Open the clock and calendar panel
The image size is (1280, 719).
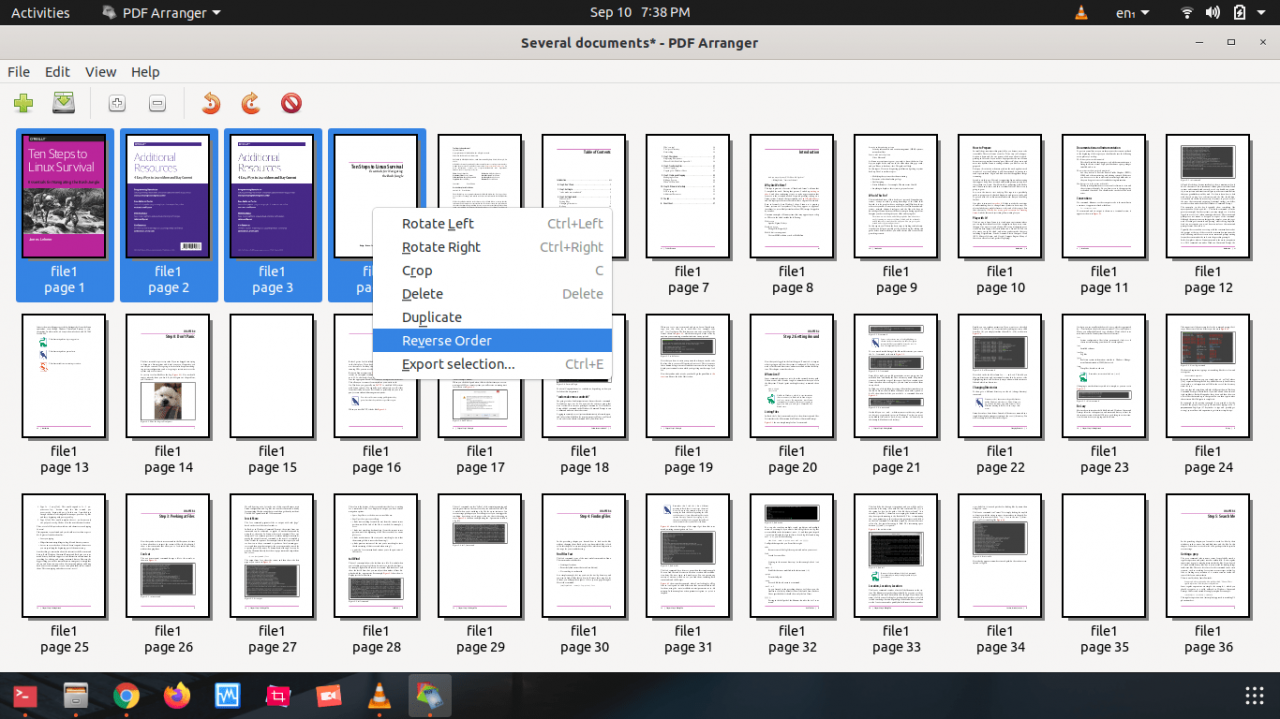[x=639, y=13]
